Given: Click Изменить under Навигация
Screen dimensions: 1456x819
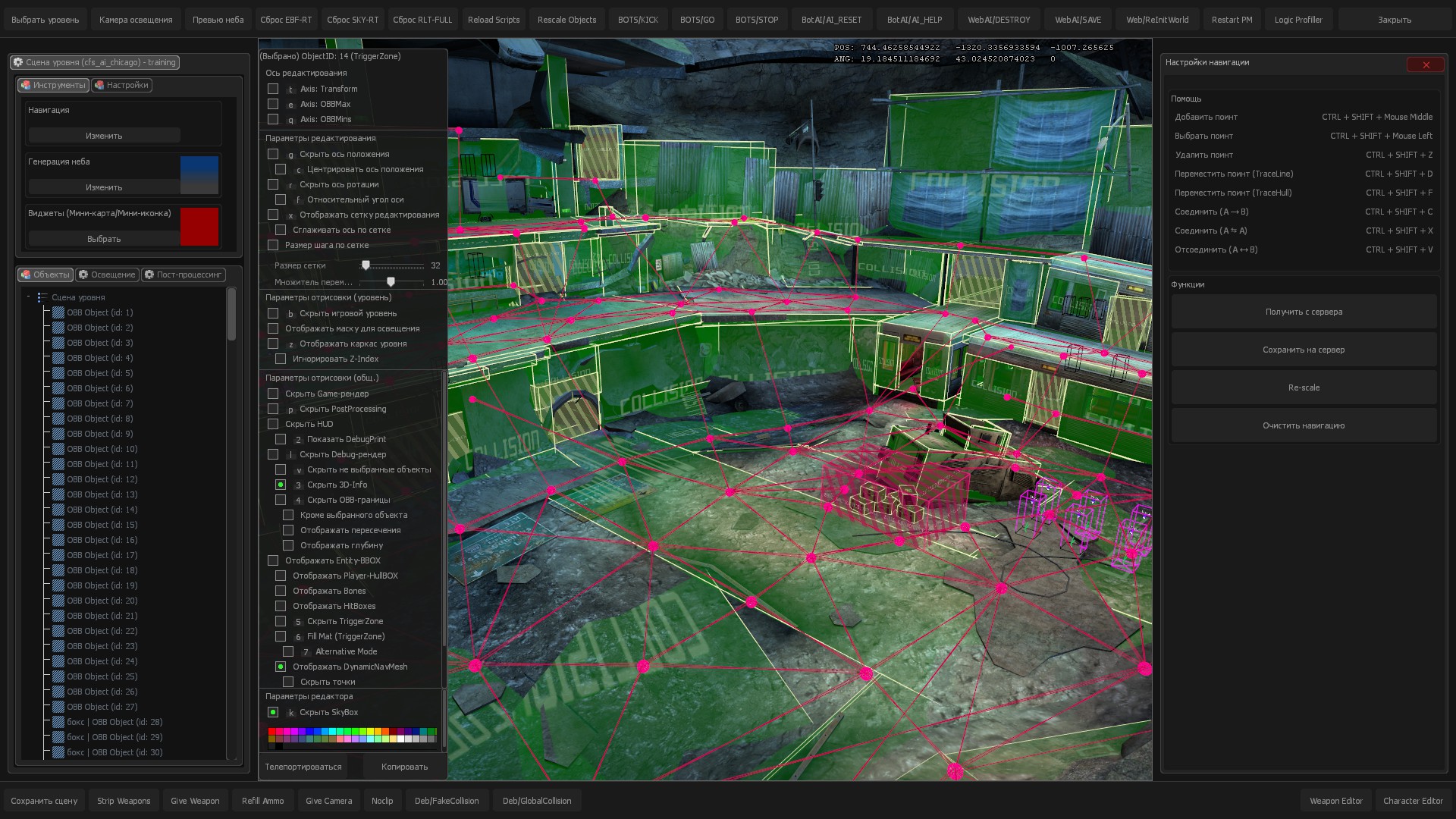Looking at the screenshot, I should coord(104,136).
